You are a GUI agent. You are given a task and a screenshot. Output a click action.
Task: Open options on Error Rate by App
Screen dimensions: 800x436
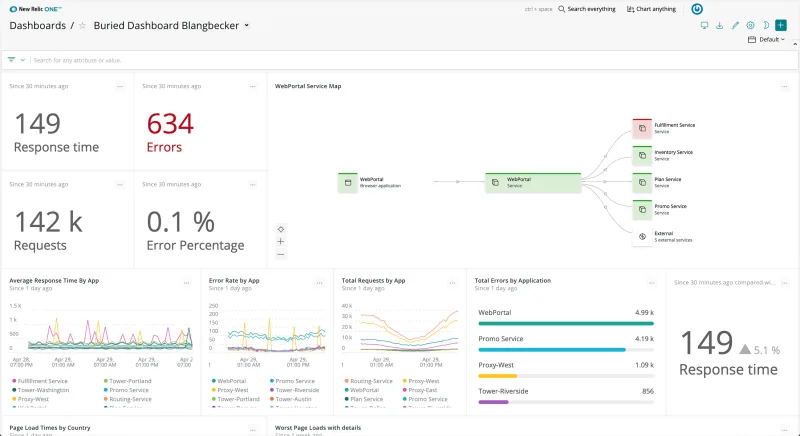(319, 283)
